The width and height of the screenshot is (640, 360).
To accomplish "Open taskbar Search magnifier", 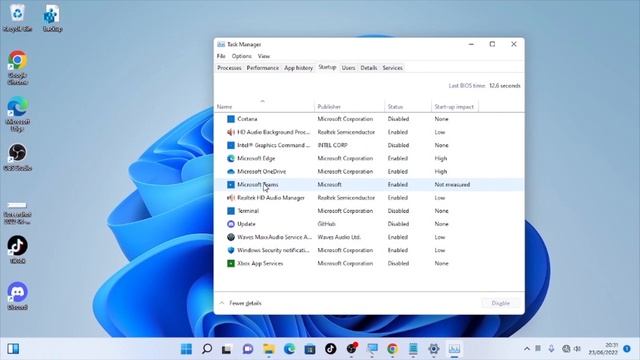I will tap(207, 349).
